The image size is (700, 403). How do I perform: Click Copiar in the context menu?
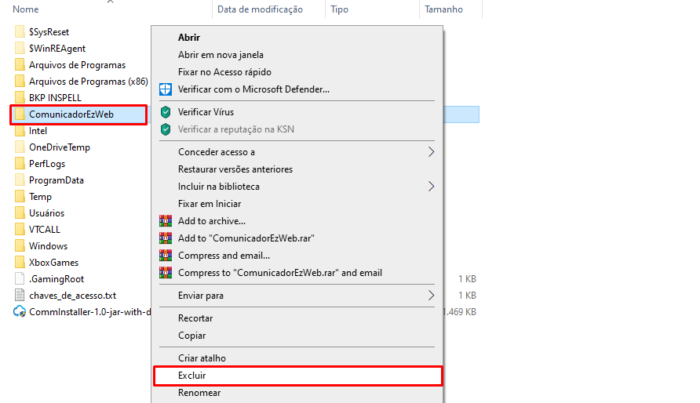click(192, 335)
